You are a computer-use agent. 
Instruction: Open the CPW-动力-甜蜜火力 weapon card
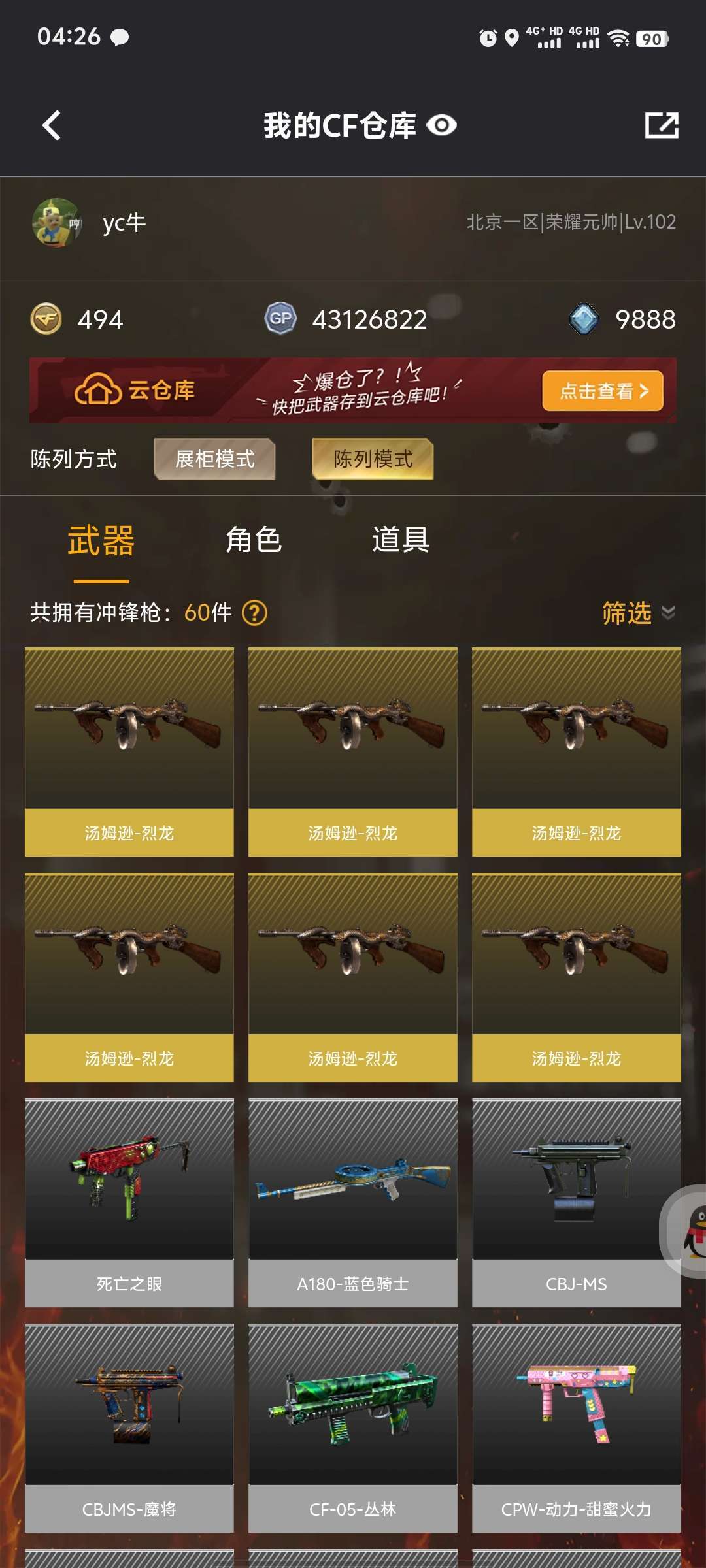pyautogui.click(x=577, y=1428)
